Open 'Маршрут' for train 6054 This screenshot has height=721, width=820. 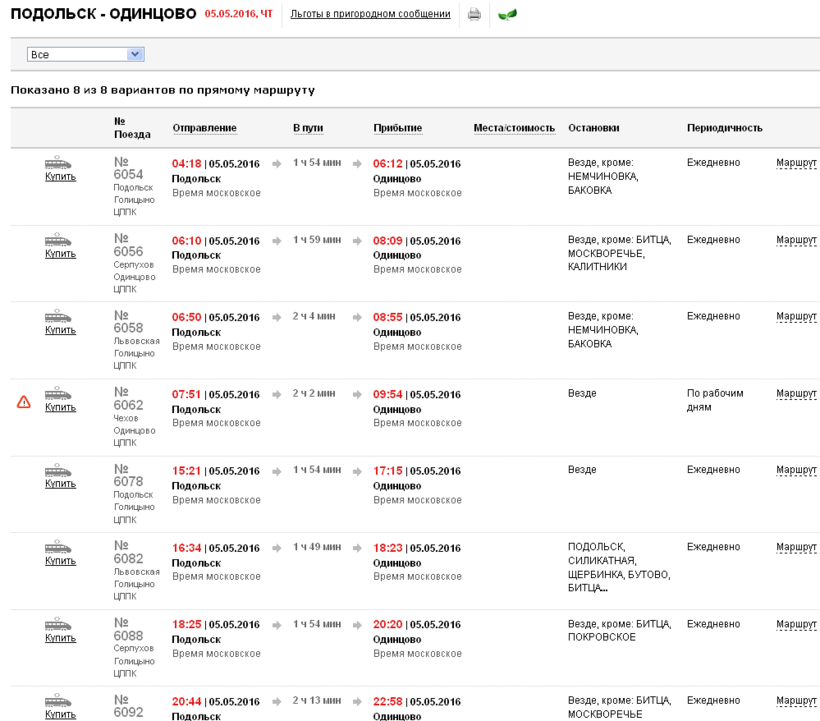[x=796, y=163]
